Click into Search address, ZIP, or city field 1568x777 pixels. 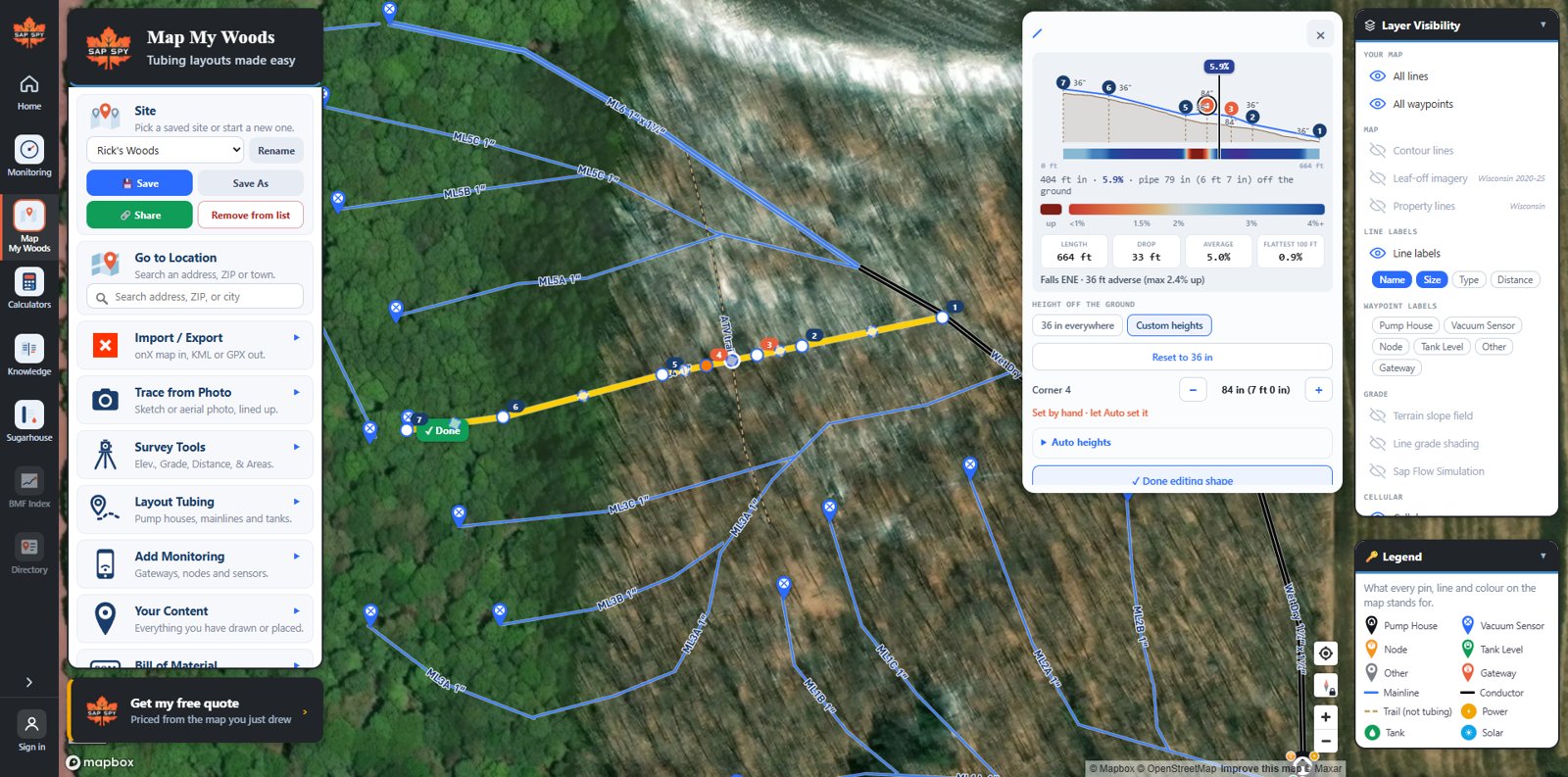[195, 297]
